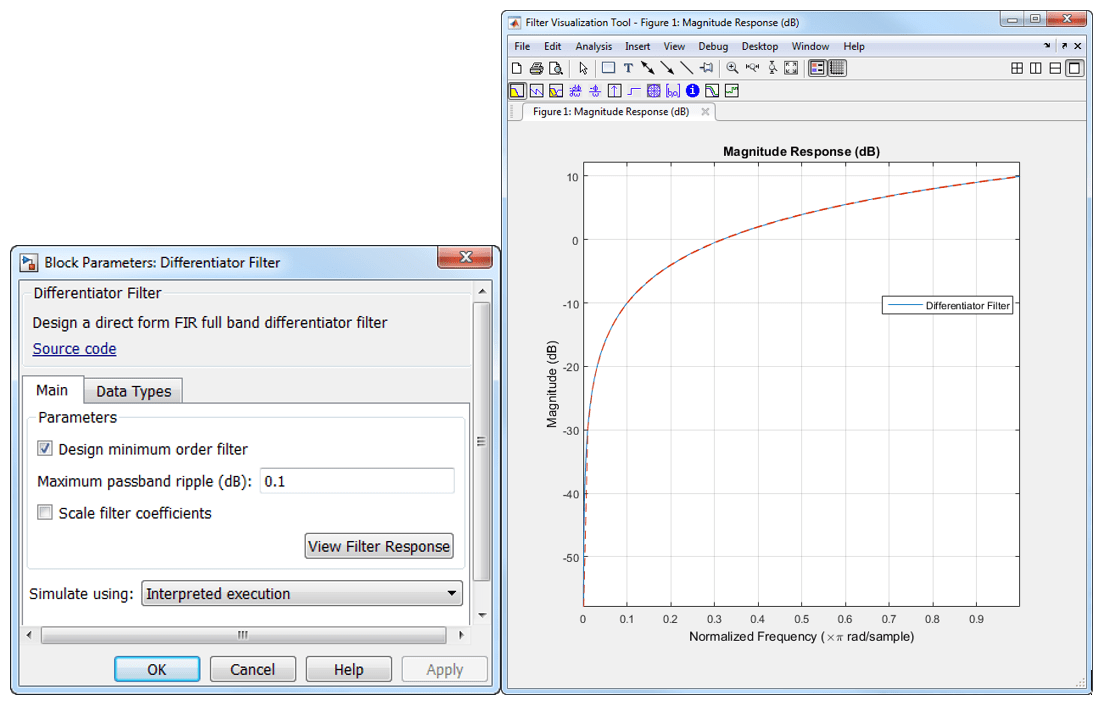The width and height of the screenshot is (1117, 704).
Task: Close the Block Parameters dialog window
Action: [x=465, y=257]
